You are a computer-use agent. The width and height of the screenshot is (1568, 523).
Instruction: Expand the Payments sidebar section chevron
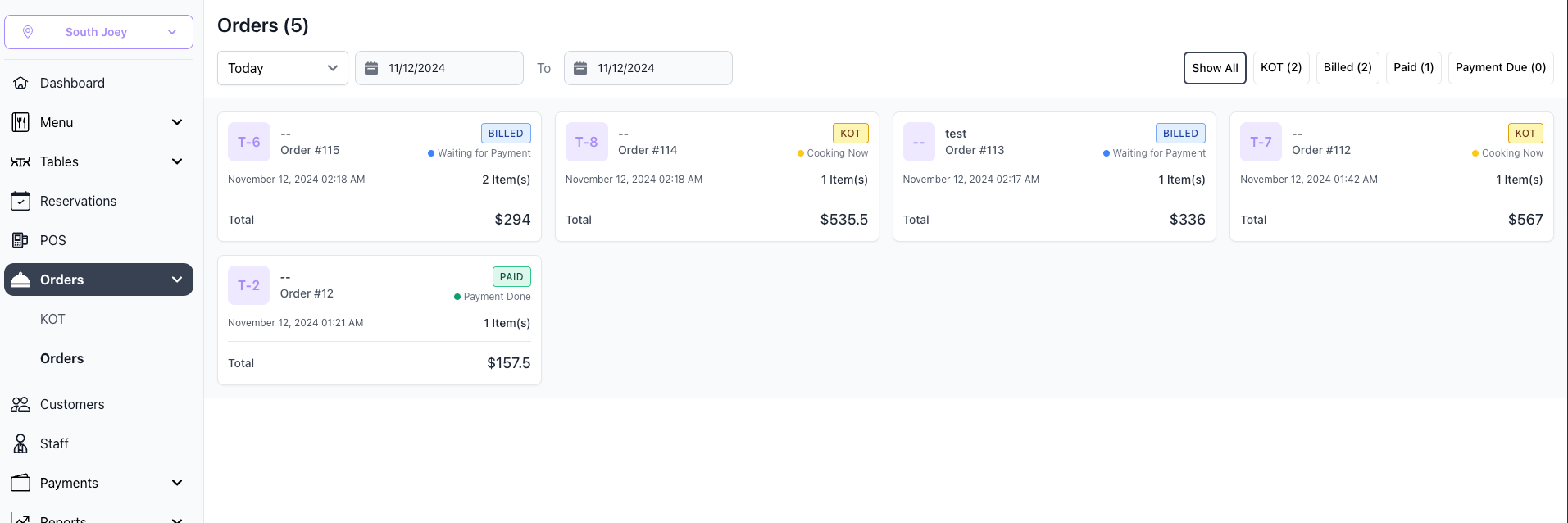coord(177,483)
